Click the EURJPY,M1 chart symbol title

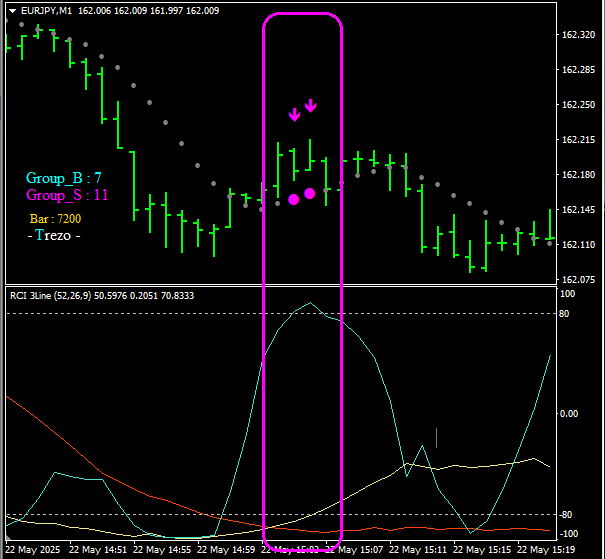[46, 11]
